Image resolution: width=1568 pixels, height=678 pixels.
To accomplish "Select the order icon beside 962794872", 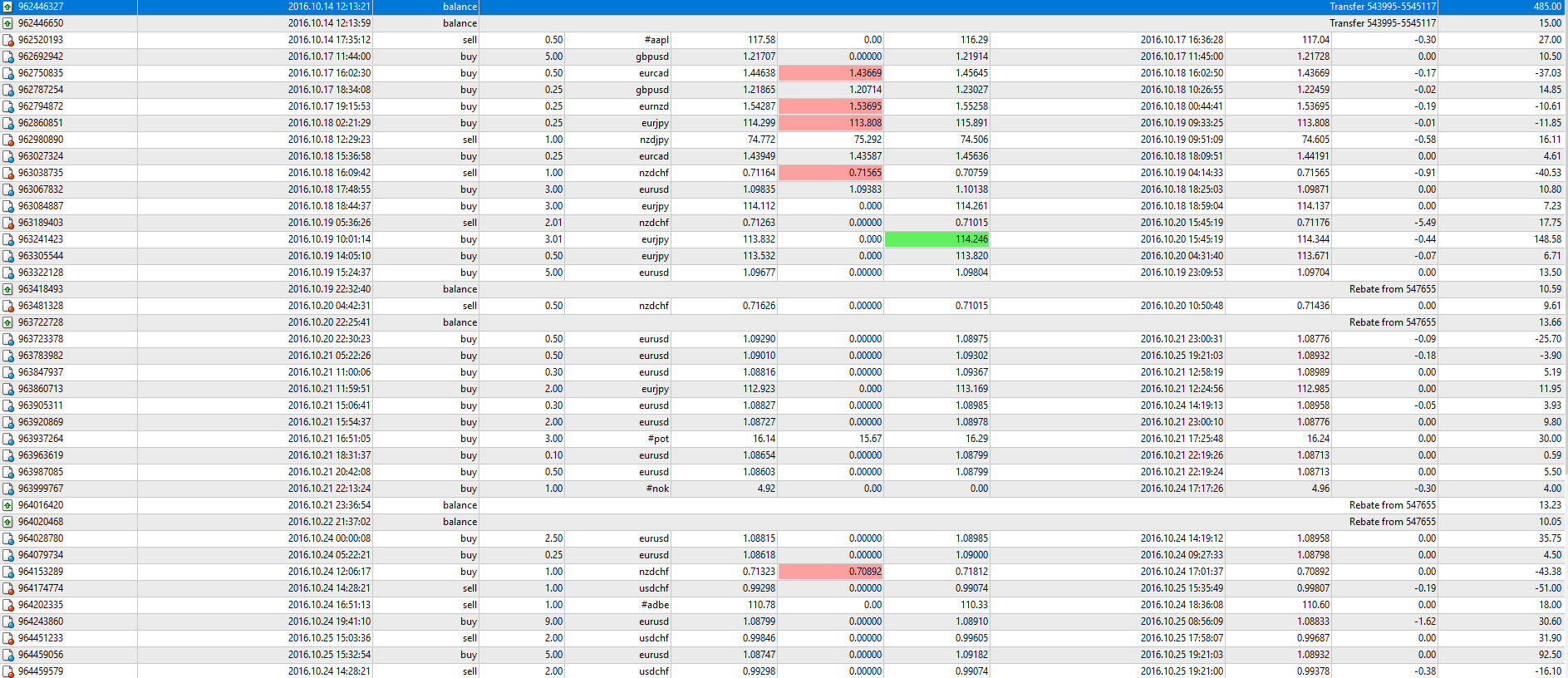I will [7, 106].
